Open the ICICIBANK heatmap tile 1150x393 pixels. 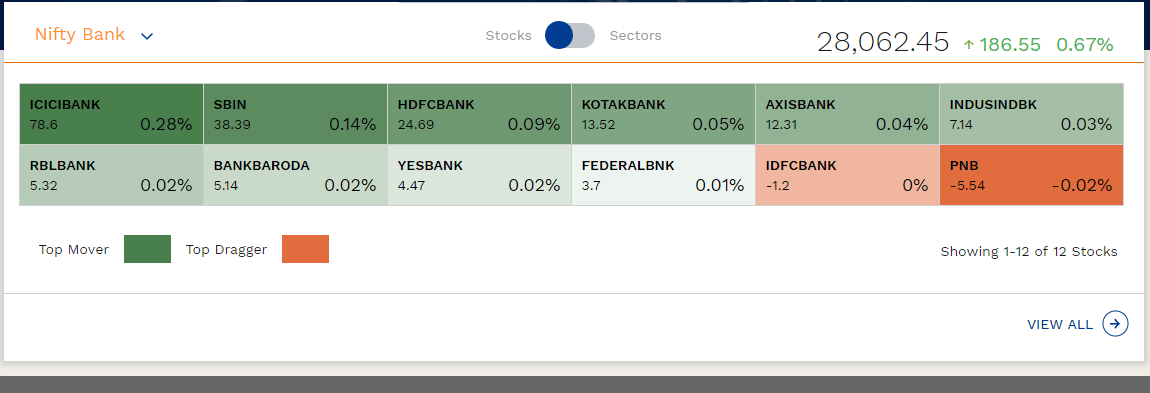111,114
